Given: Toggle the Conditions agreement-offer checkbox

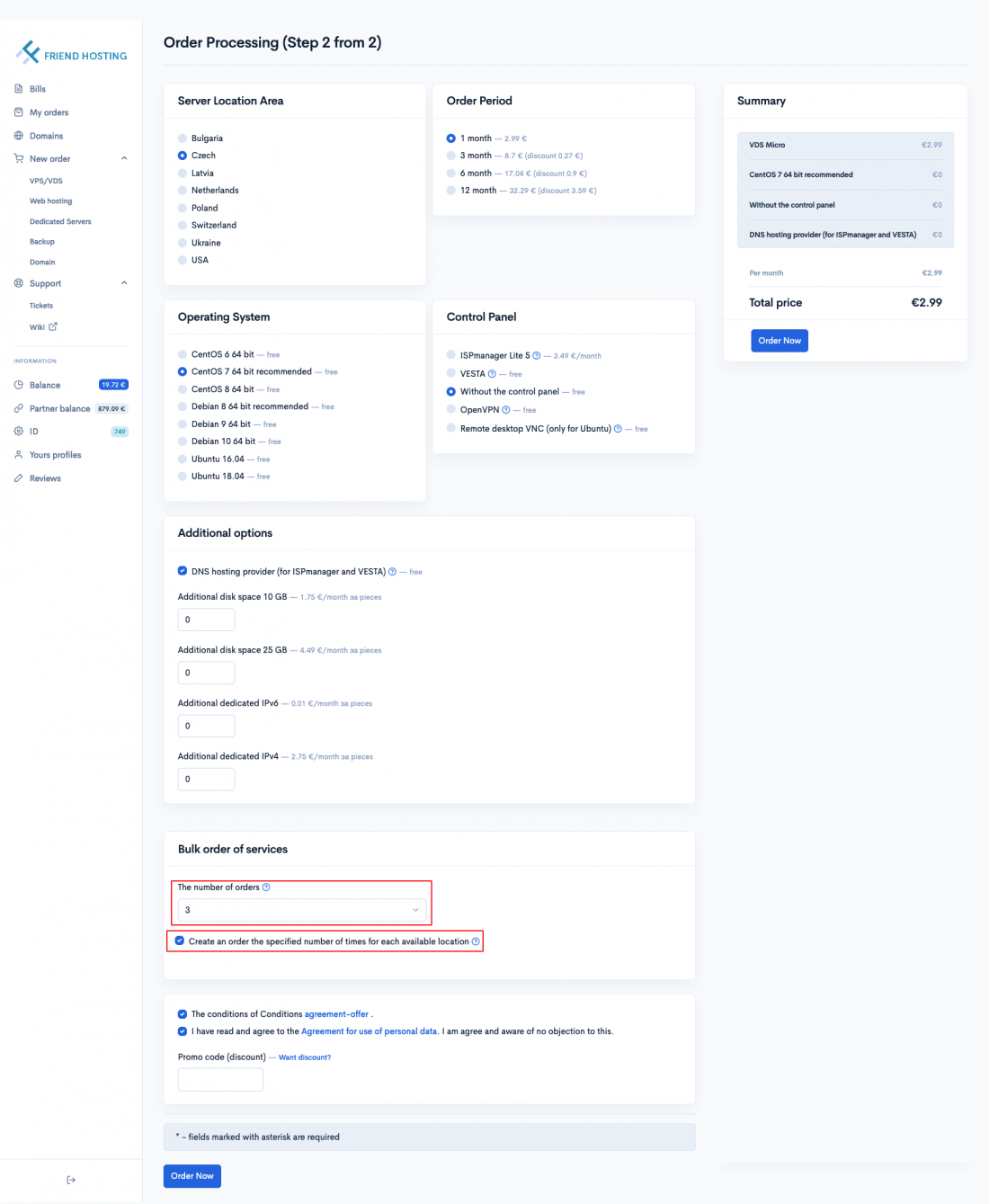Looking at the screenshot, I should pos(183,1014).
